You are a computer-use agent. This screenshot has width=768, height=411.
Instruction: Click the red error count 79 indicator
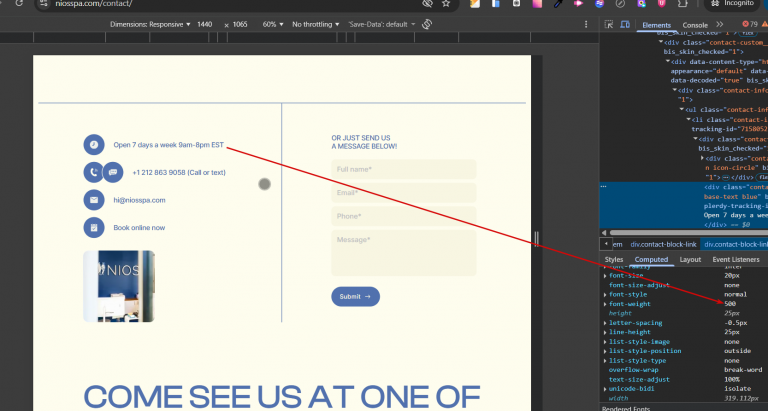coord(749,24)
